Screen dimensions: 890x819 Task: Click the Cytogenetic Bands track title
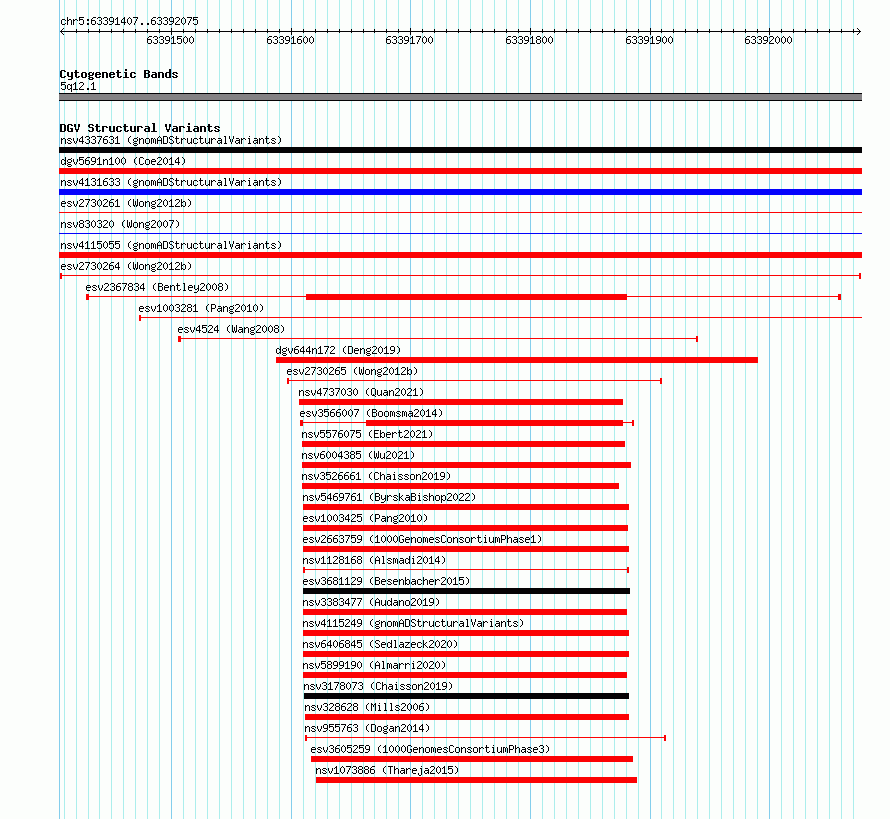(x=119, y=74)
